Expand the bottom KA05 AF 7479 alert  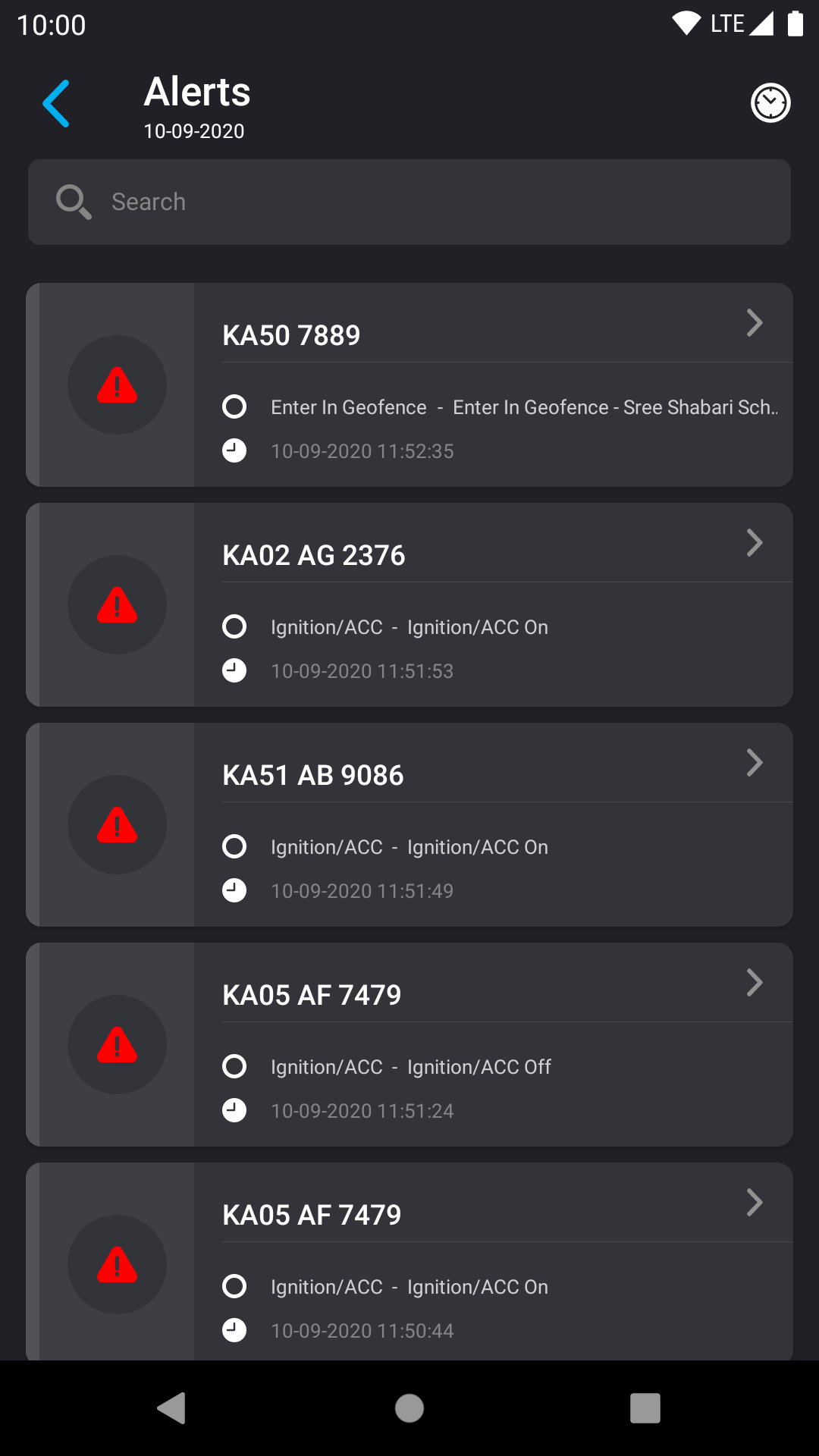[x=755, y=1202]
